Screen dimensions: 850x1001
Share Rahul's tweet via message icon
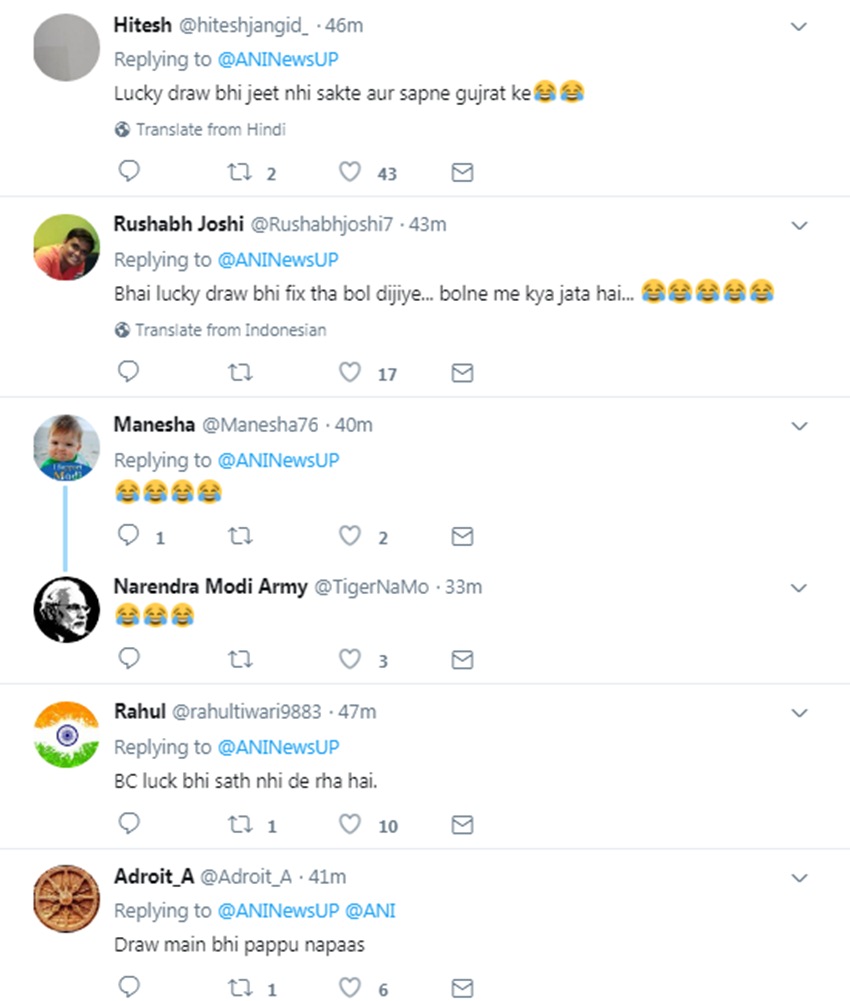point(462,825)
